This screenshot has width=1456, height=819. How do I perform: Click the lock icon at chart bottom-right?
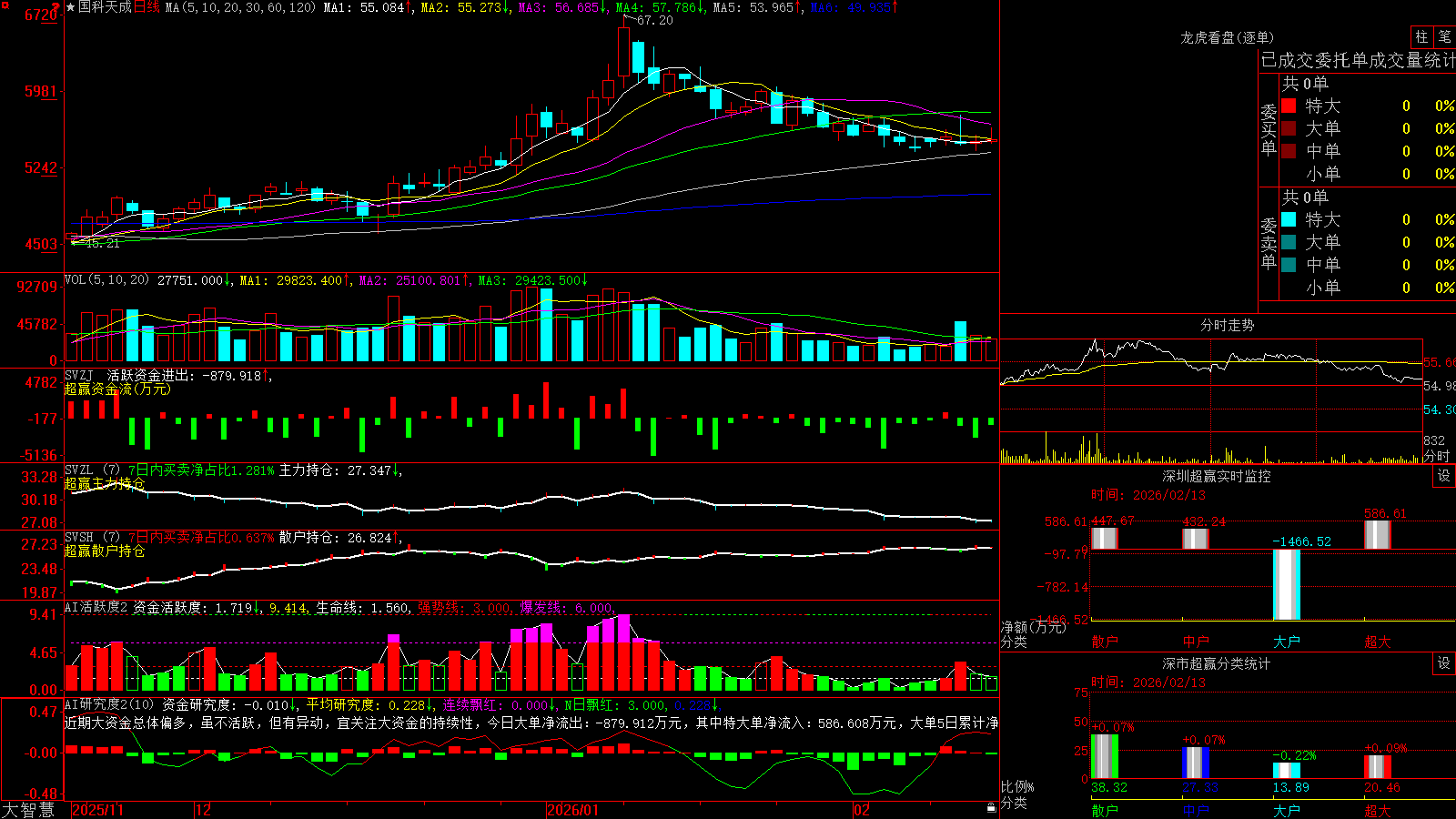991,808
